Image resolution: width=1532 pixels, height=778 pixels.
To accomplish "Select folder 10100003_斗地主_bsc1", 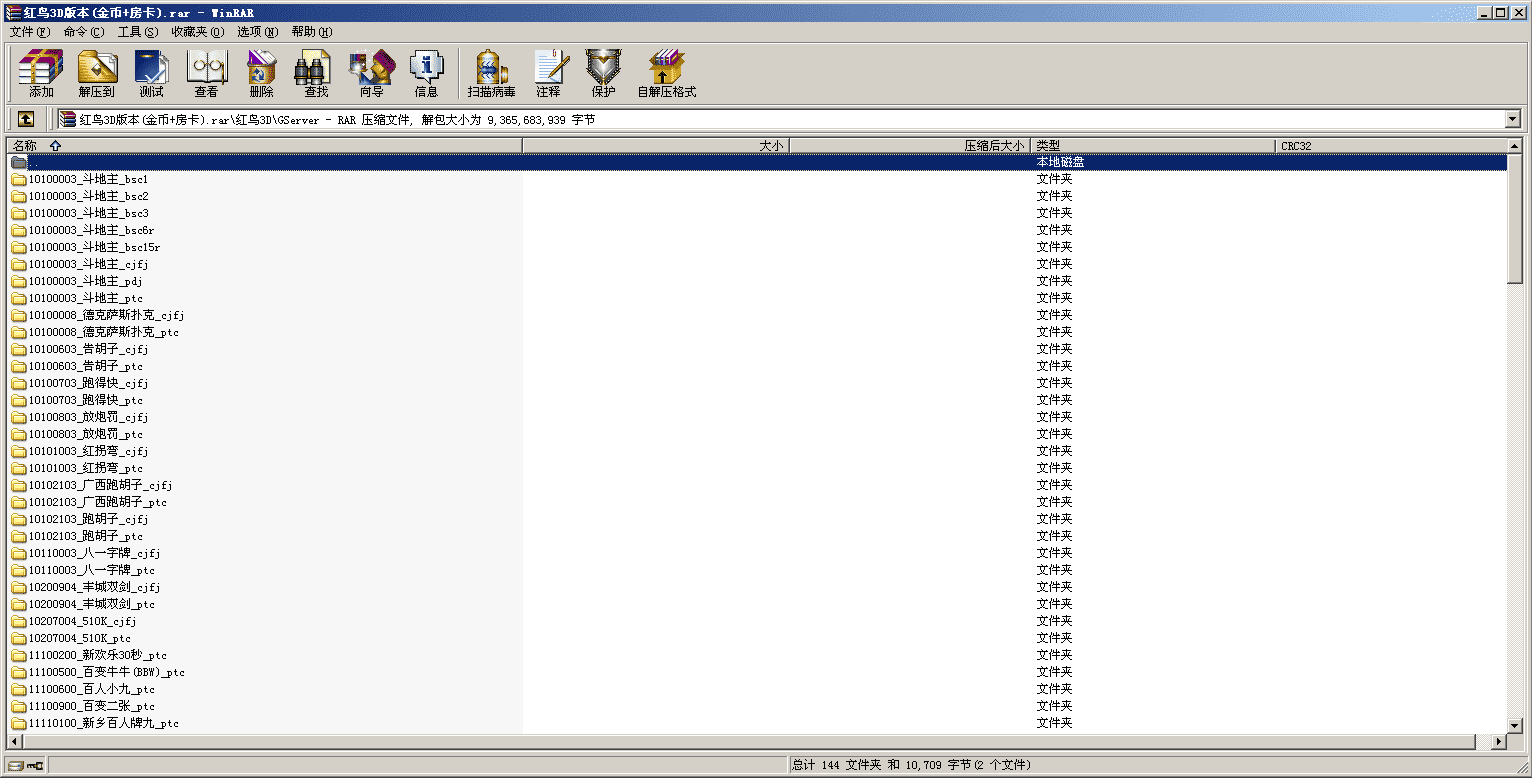I will pos(88,180).
